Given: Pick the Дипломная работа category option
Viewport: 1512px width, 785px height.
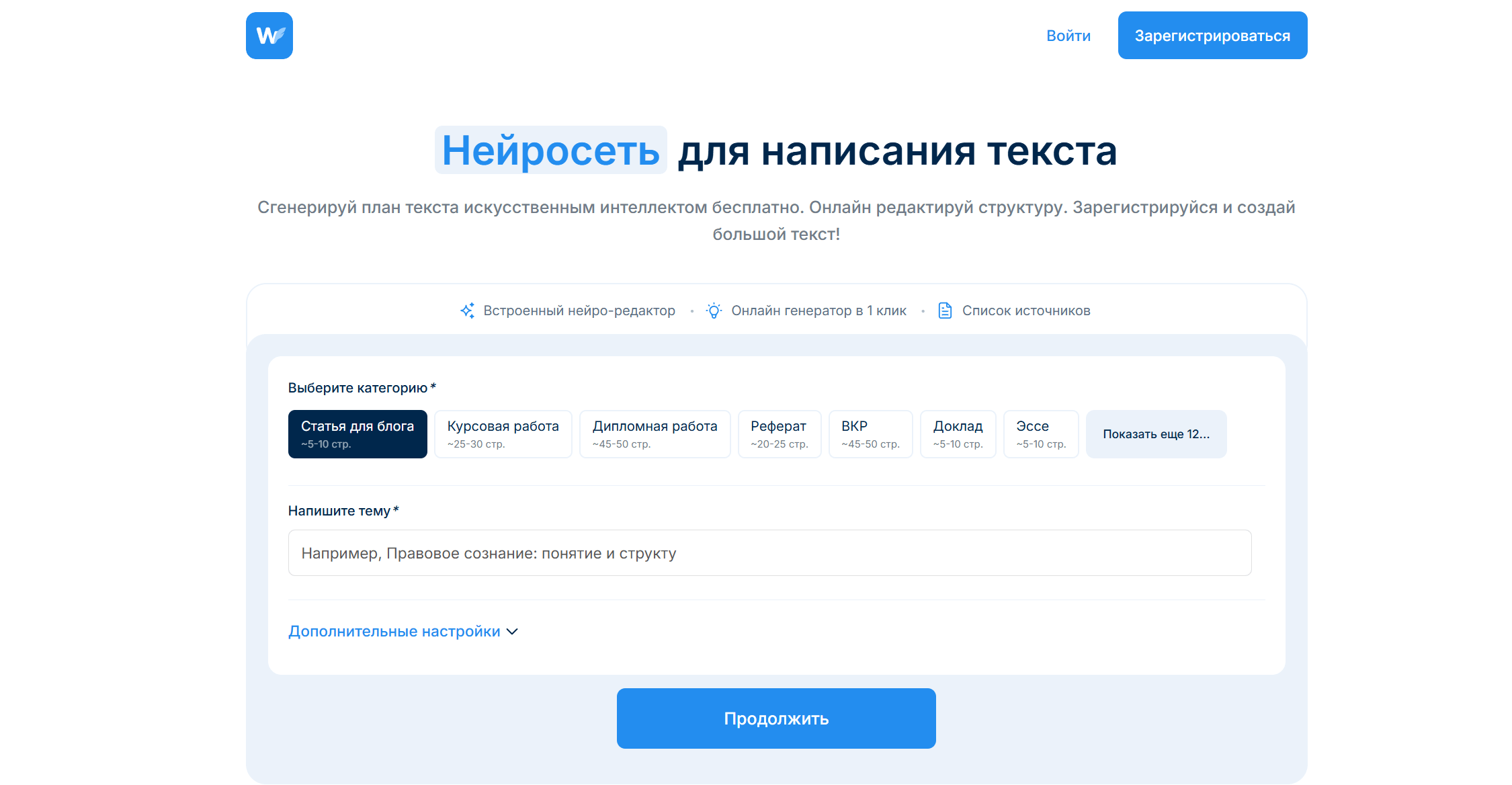Looking at the screenshot, I should (655, 434).
